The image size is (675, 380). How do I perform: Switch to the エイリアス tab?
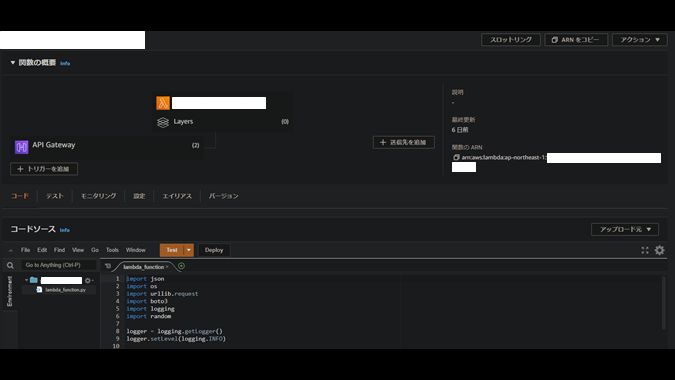(177, 196)
